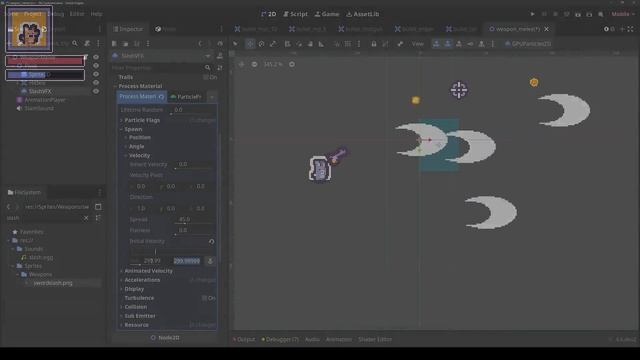Select swordslash.png in FileSystem
640x360 pixels.
point(53,283)
